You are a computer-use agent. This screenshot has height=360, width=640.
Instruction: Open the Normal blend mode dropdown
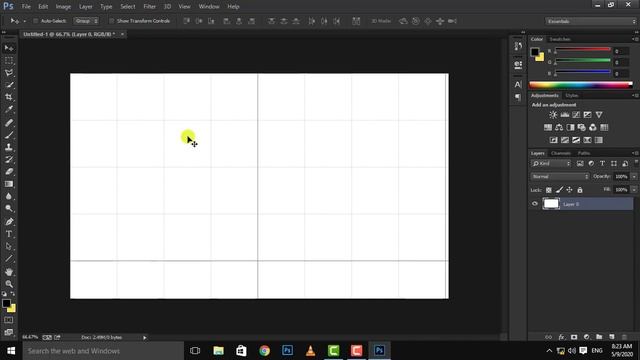tap(560, 176)
